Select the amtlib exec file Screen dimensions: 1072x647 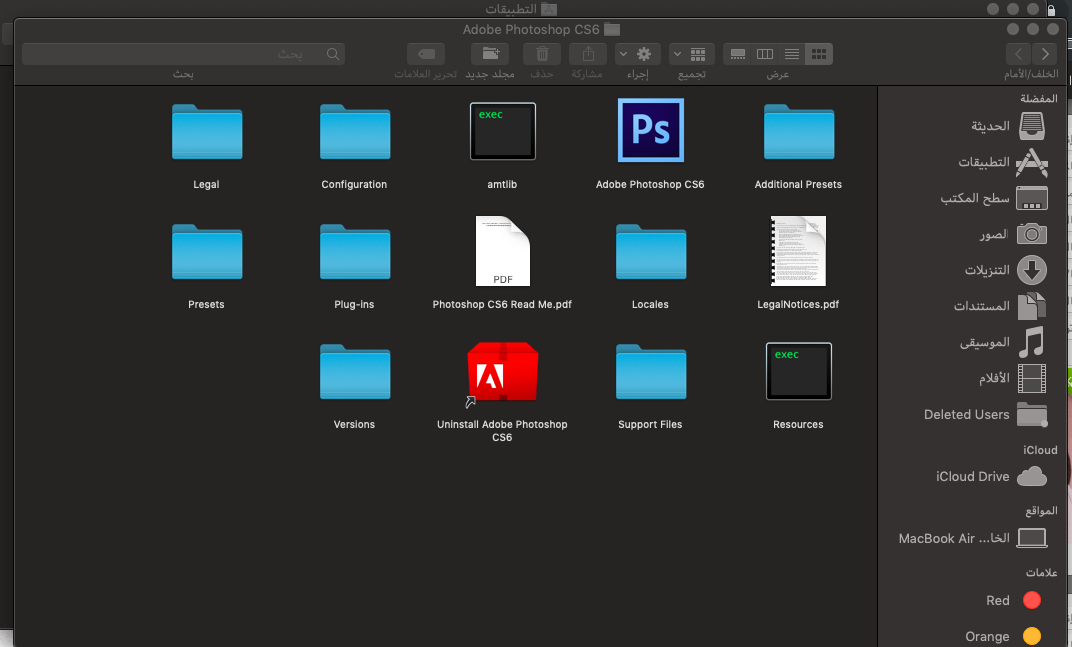point(503,131)
